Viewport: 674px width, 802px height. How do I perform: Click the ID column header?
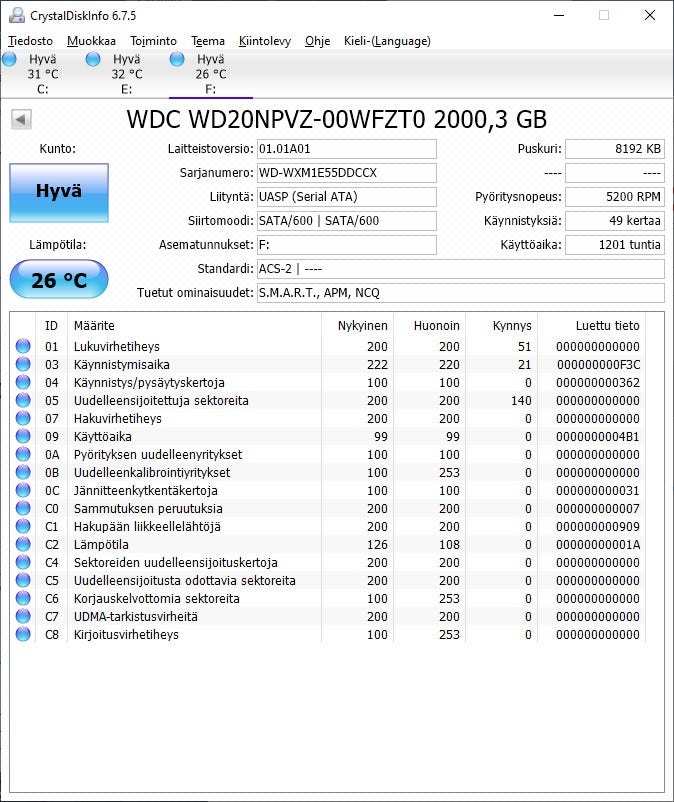[x=52, y=326]
